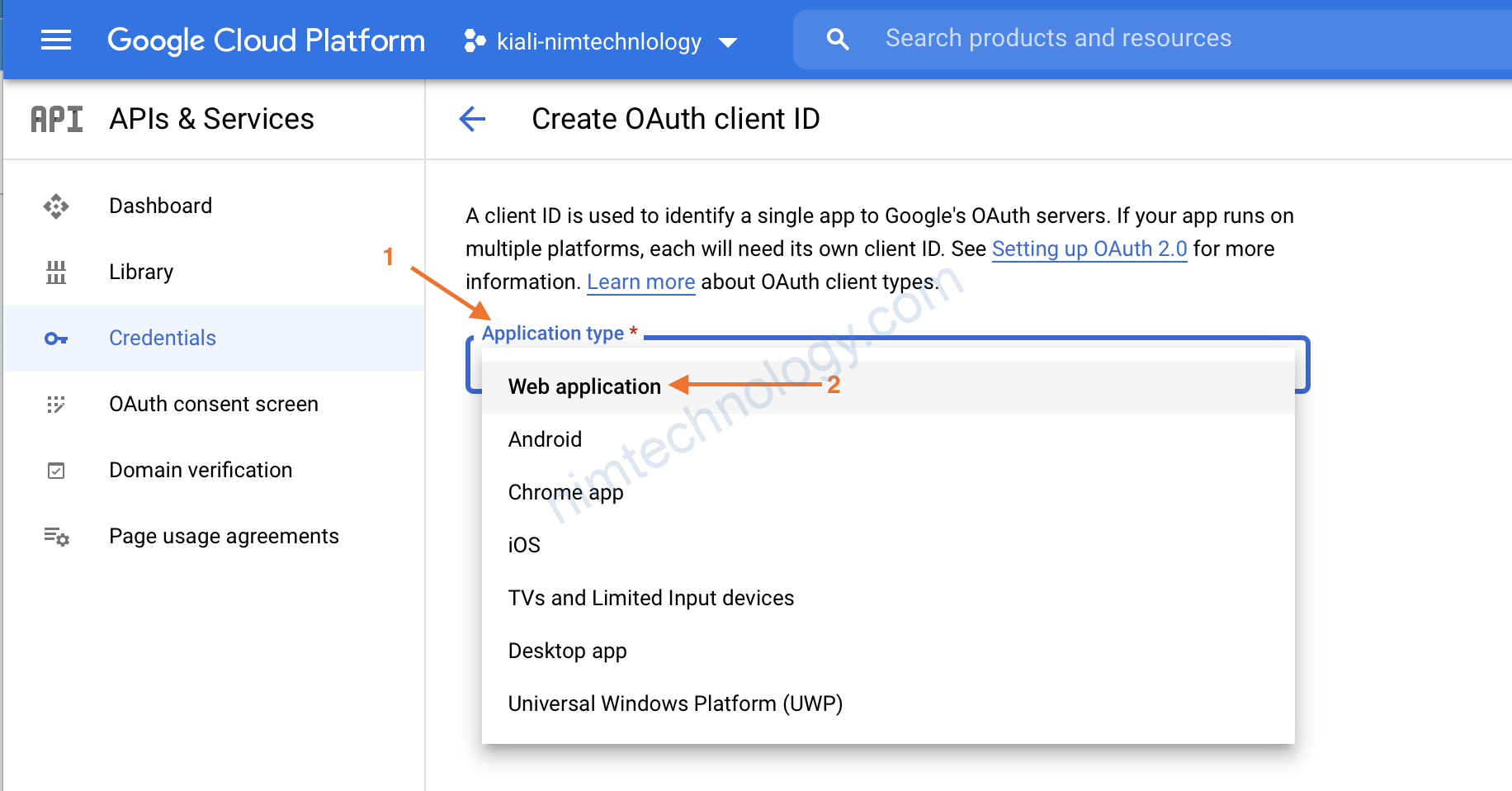Click the OAuth consent screen icon
1512x791 pixels.
coord(56,405)
